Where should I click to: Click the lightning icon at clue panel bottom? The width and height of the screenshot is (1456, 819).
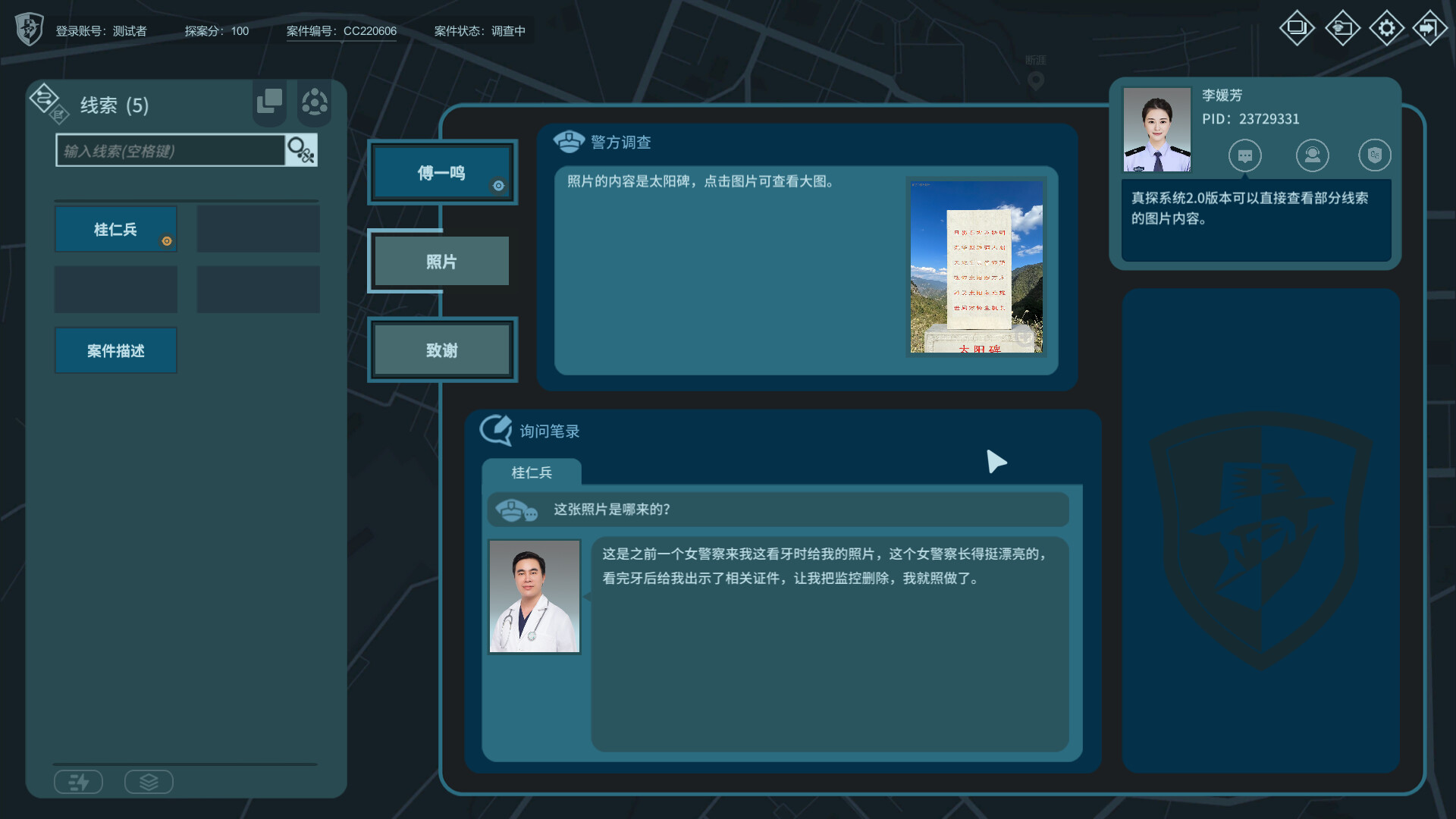point(78,781)
